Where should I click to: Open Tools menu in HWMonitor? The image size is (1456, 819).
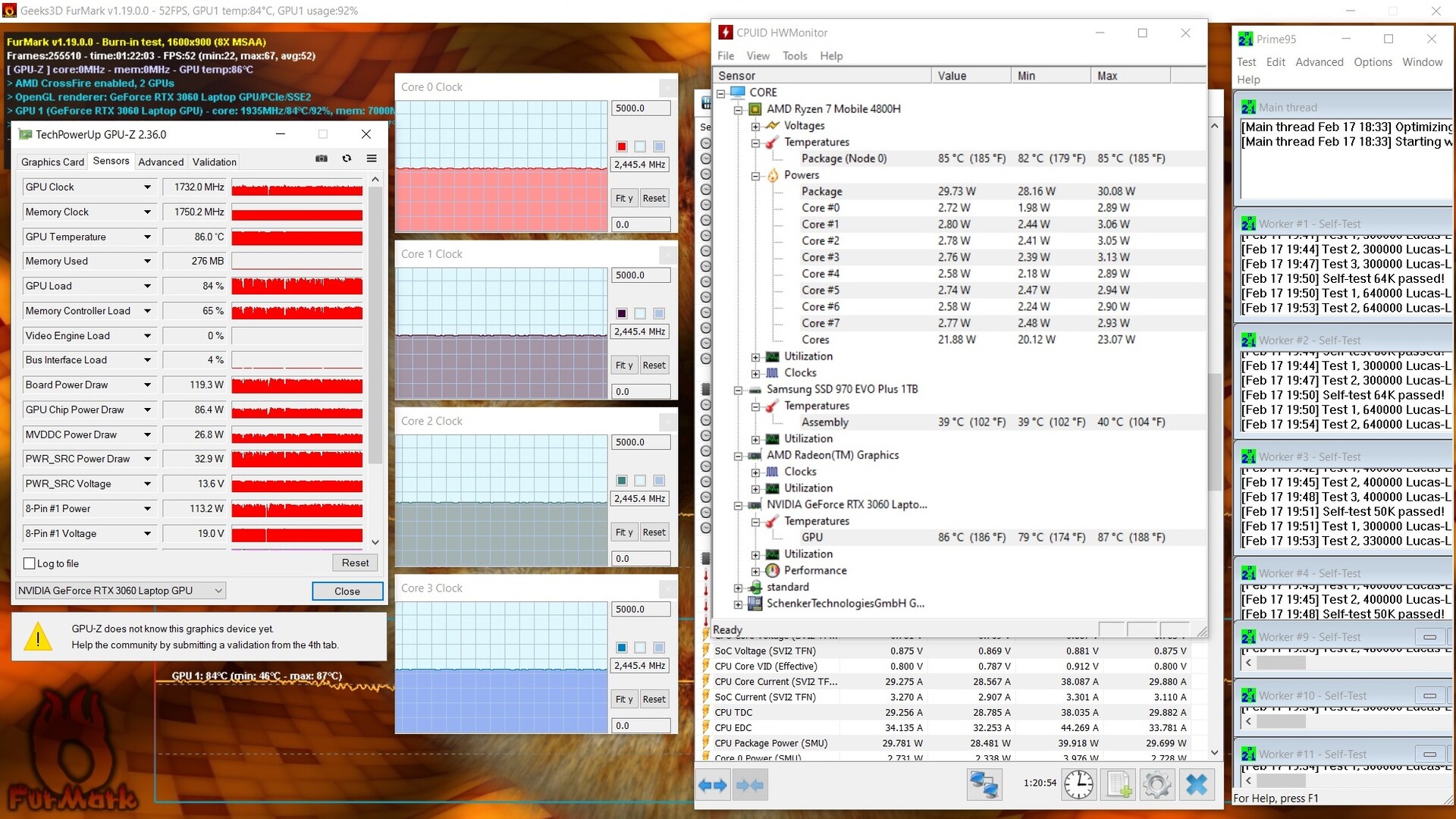[x=795, y=55]
